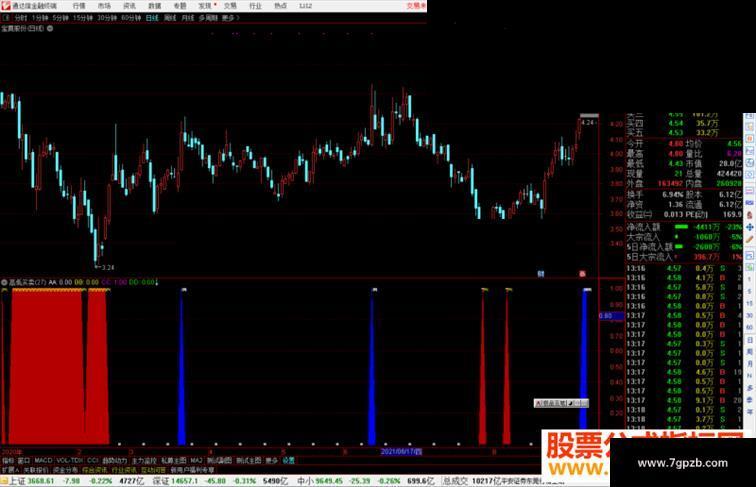756x487 pixels.
Task: Select the 日线 daily chart tab
Action: [x=152, y=18]
